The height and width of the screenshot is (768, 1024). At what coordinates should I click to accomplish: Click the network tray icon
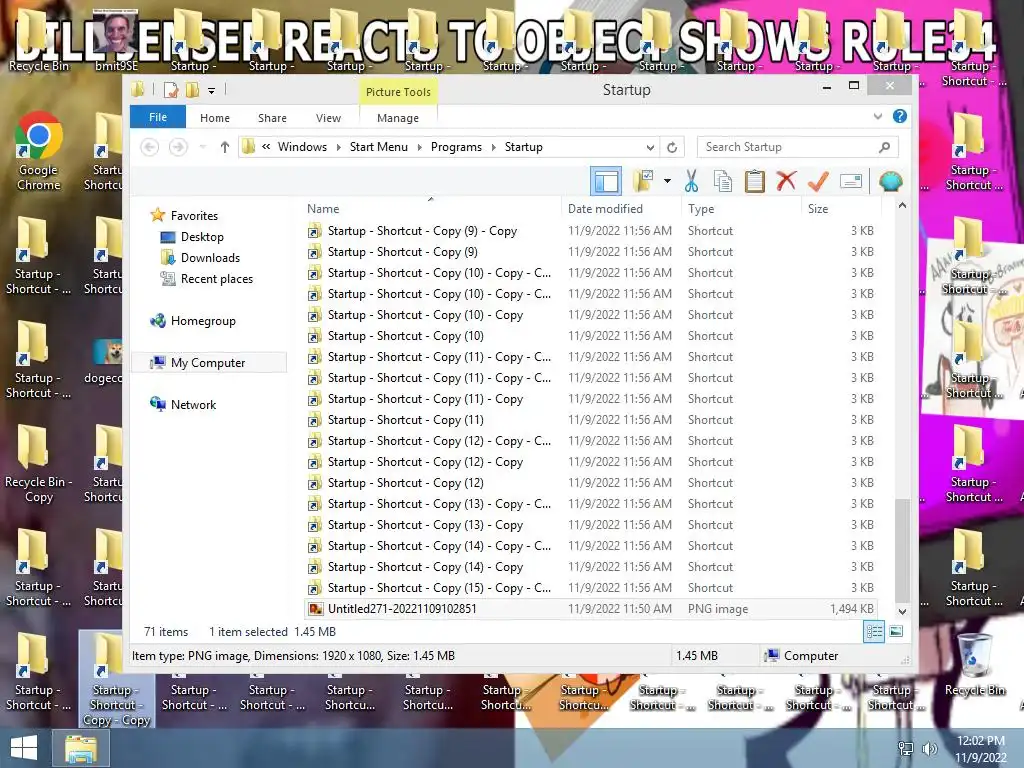906,749
